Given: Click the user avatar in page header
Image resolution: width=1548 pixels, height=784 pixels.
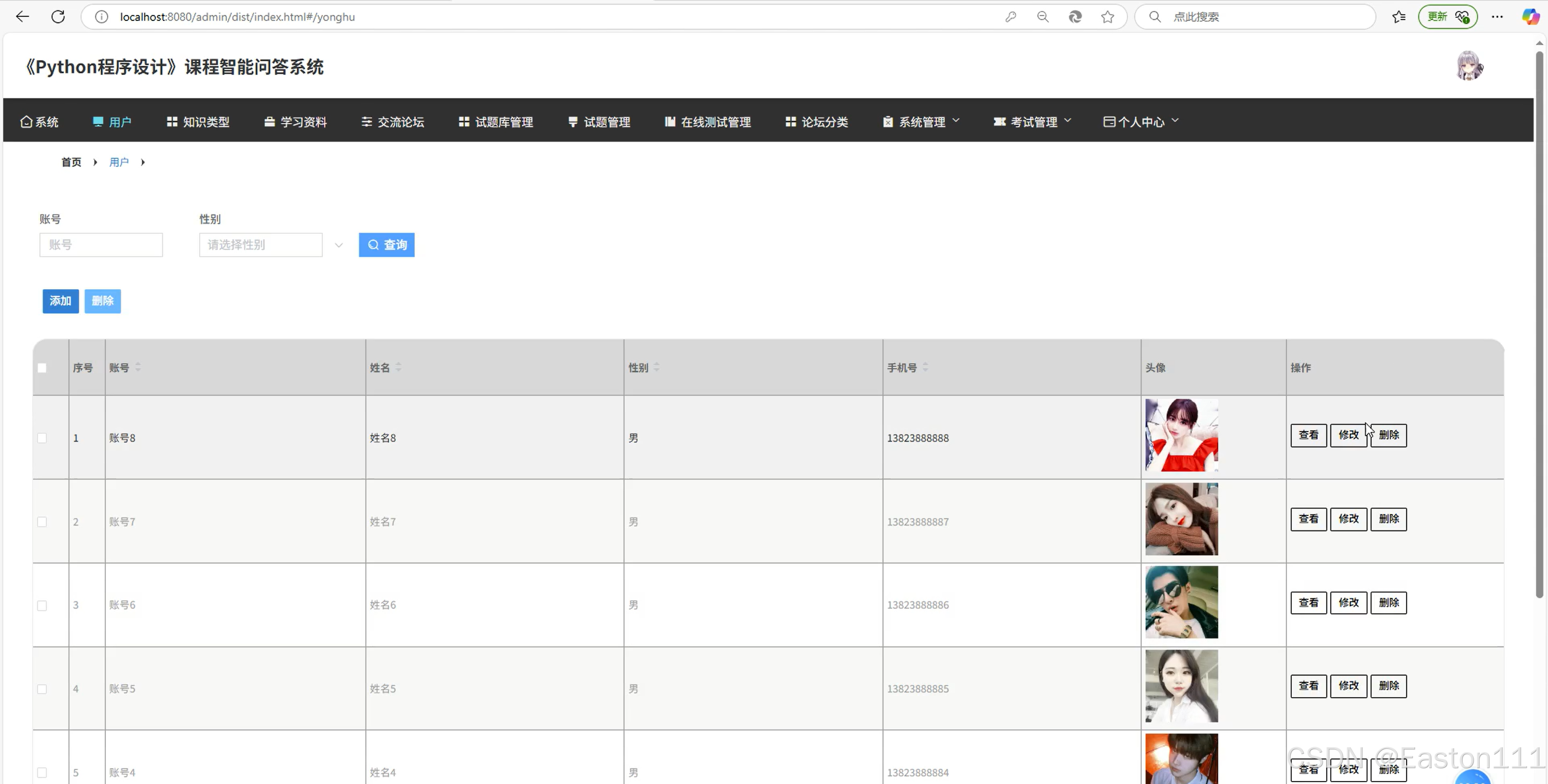Looking at the screenshot, I should [1469, 65].
